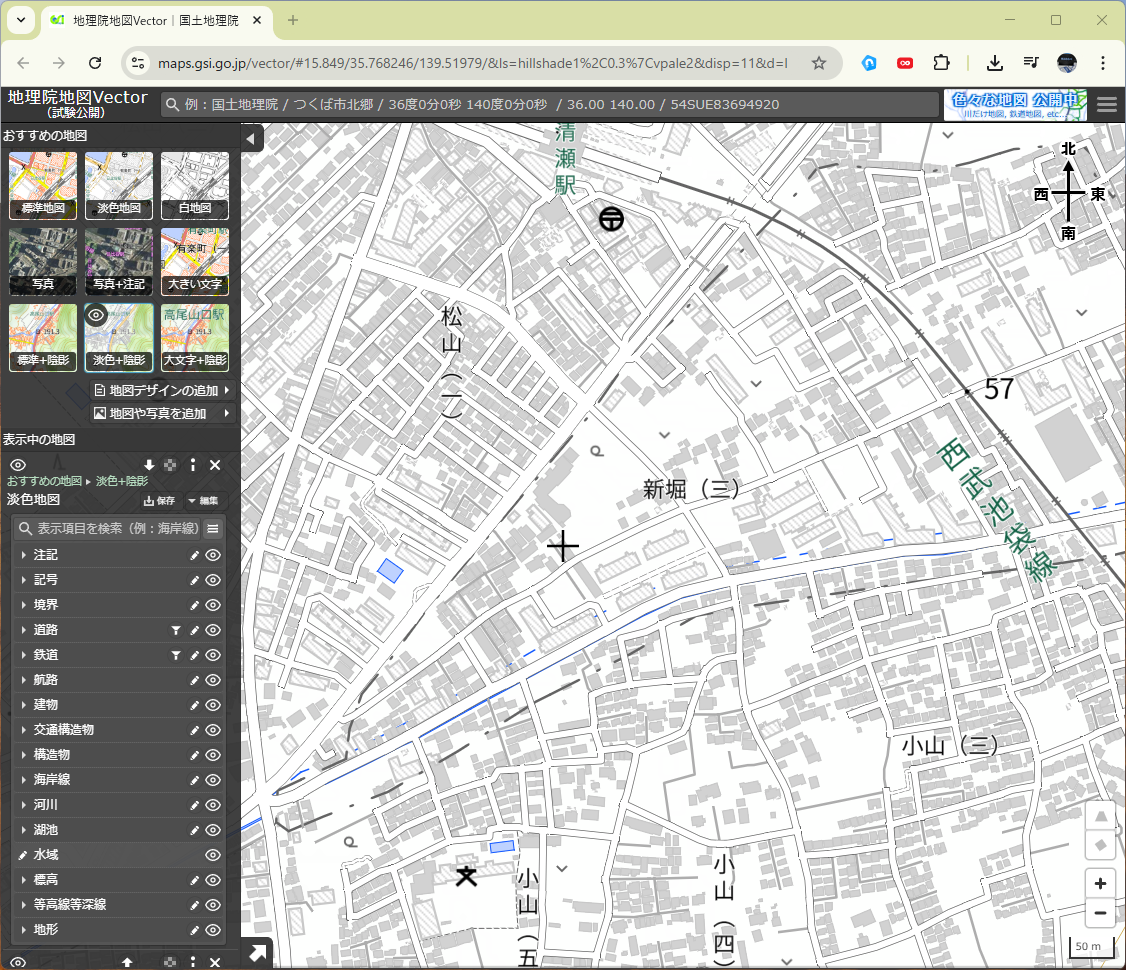Expand the 建物 tree group

(24, 705)
